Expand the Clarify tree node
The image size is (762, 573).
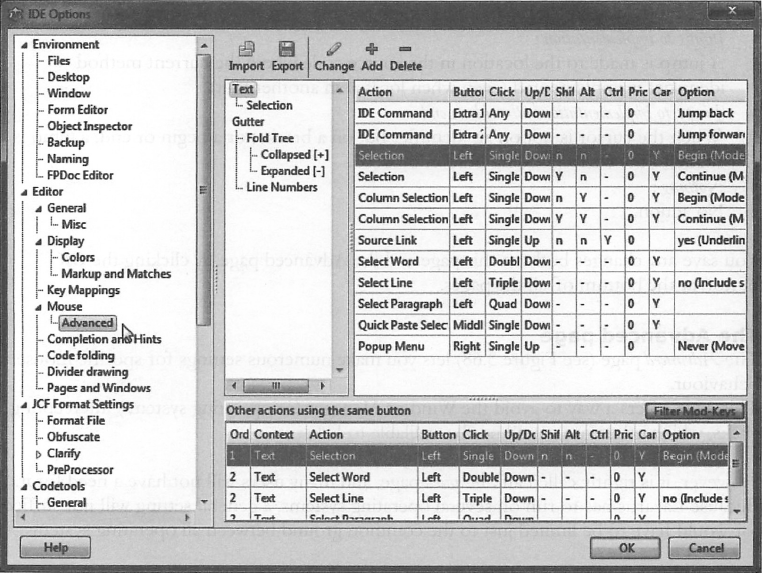point(39,454)
